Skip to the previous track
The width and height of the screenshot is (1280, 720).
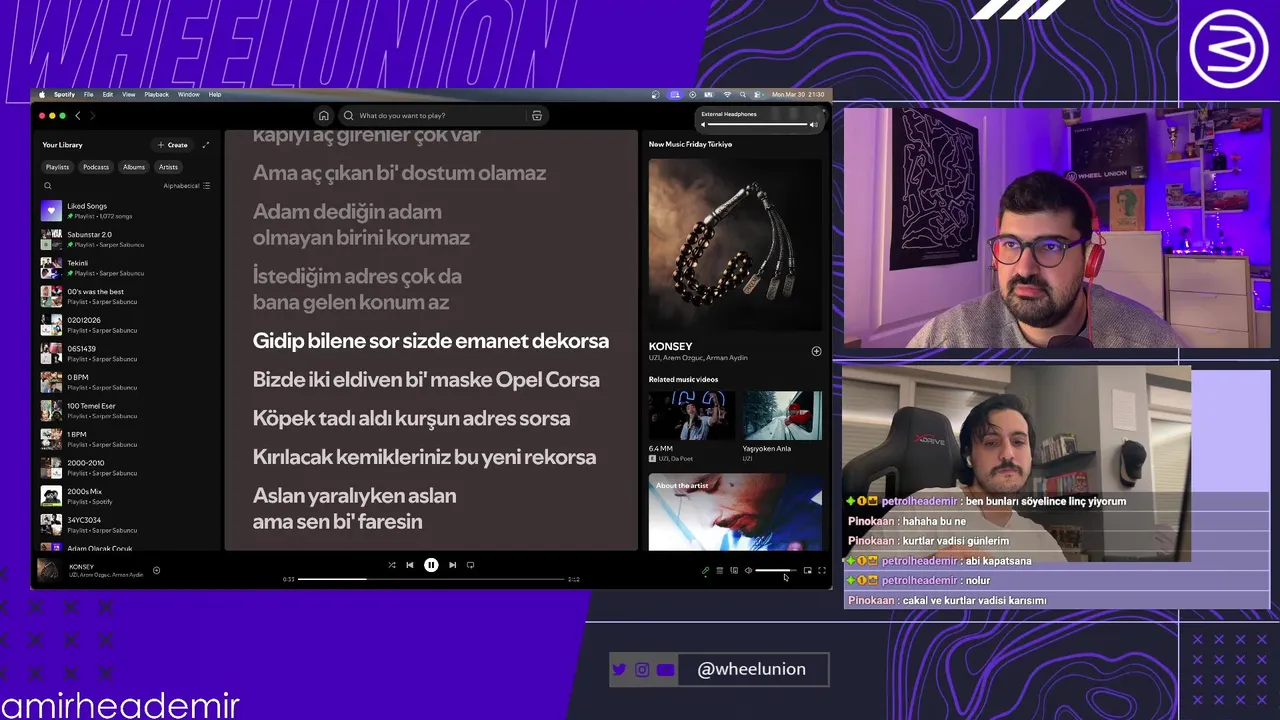click(410, 565)
